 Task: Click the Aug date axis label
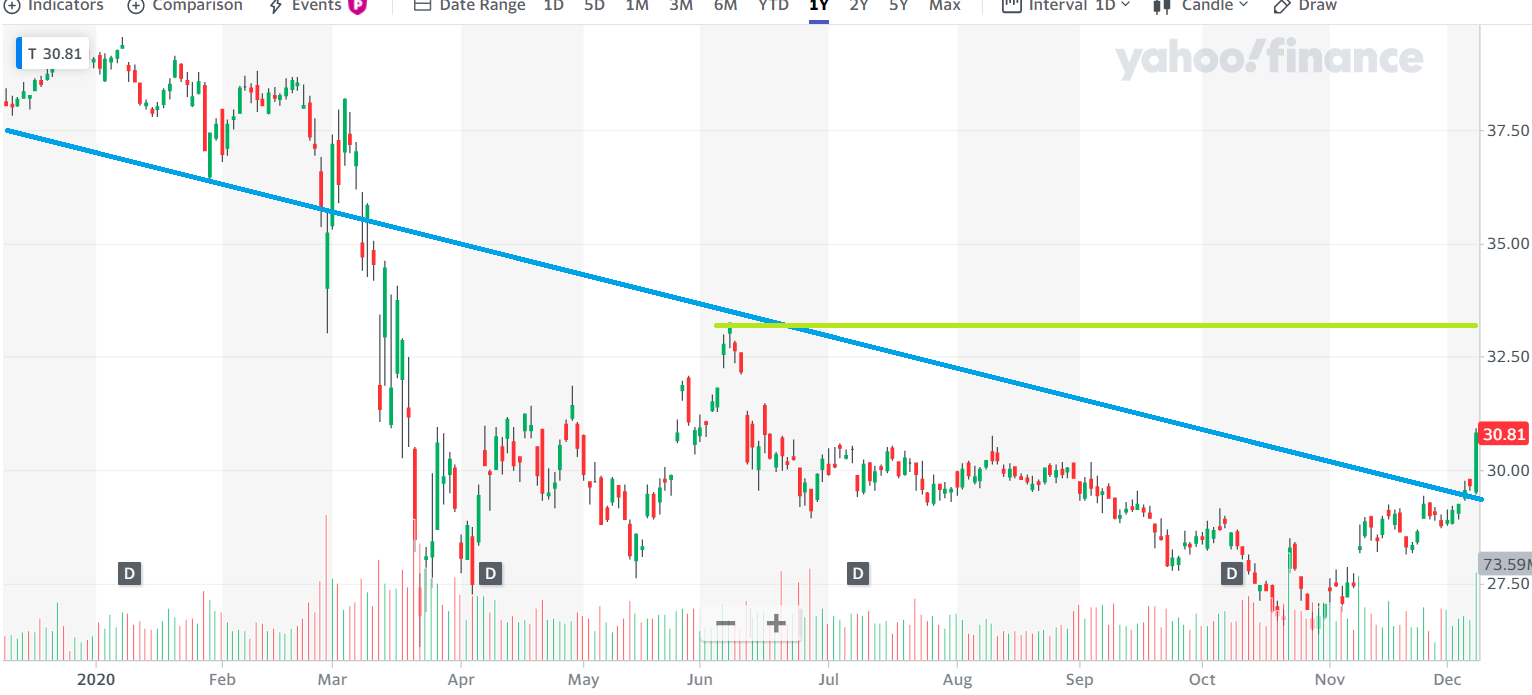point(957,679)
